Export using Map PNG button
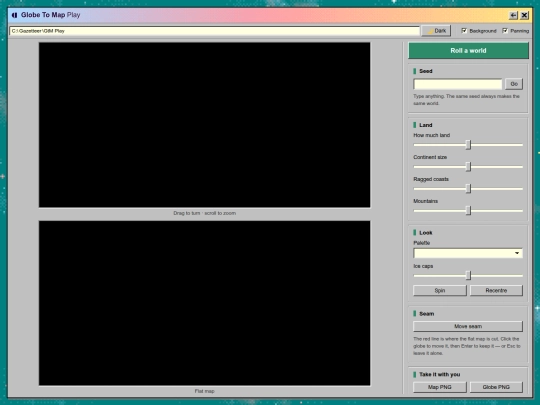The height and width of the screenshot is (405, 540). coord(440,387)
